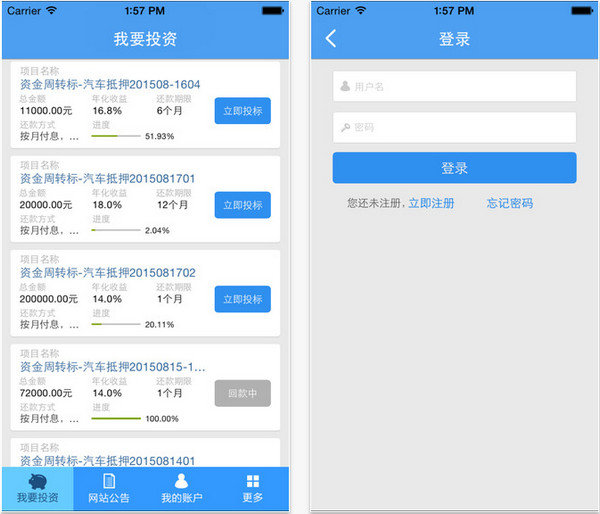Open the 立即注册 link
600x514 pixels.
point(431,203)
